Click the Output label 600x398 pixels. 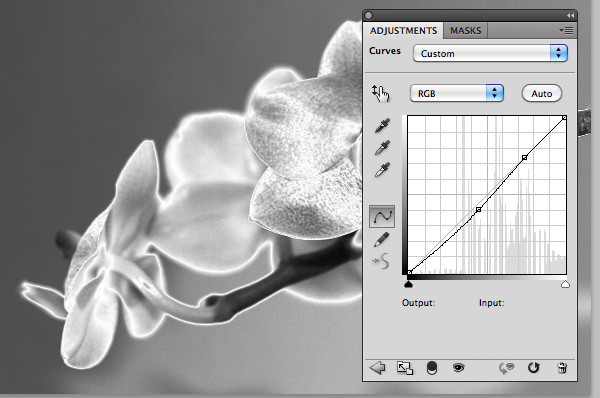pos(418,303)
